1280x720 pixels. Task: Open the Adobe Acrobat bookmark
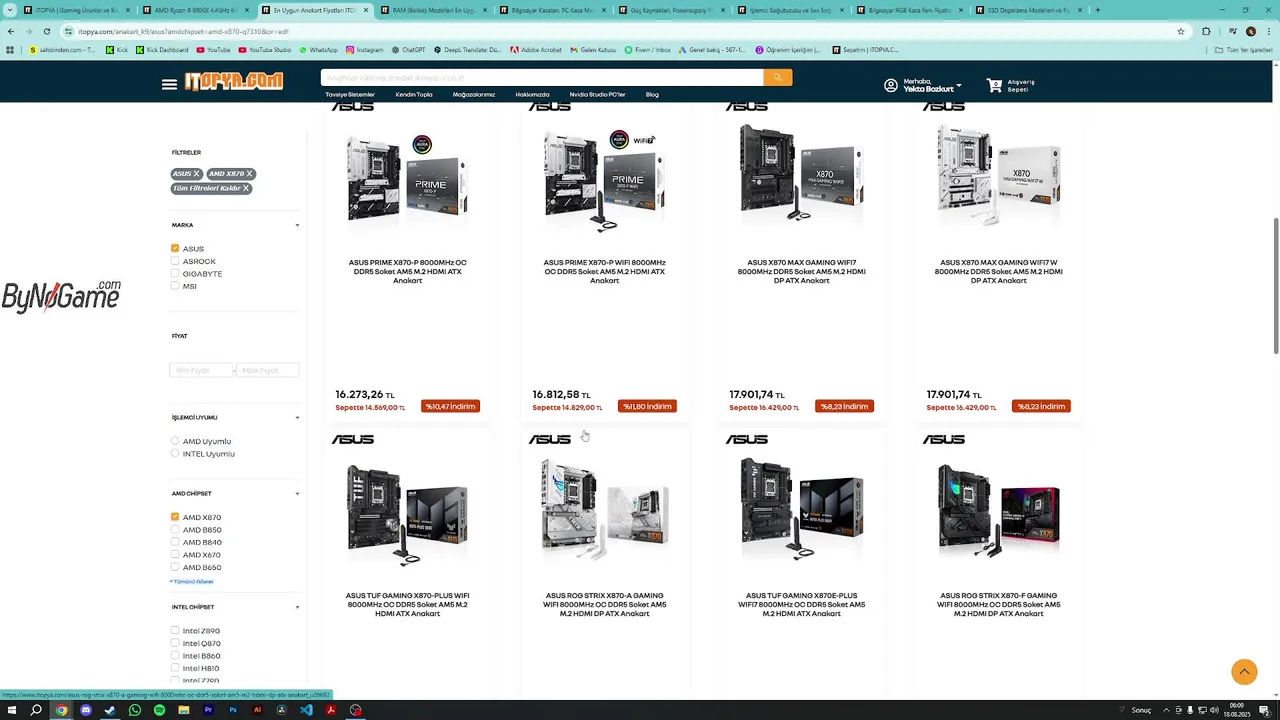[x=536, y=49]
